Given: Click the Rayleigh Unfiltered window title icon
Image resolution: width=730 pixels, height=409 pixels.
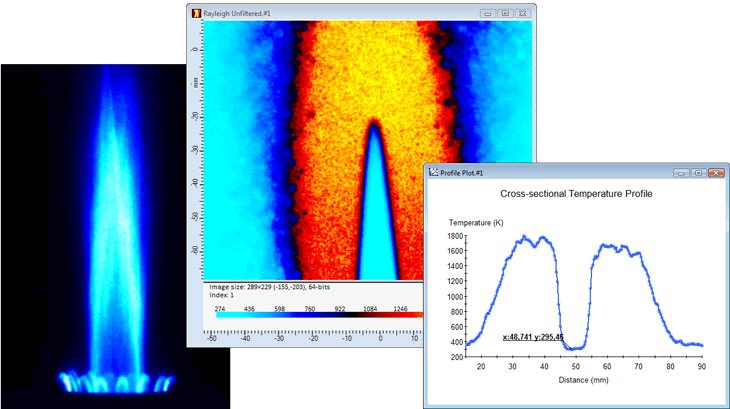Looking at the screenshot, I should 195,14.
